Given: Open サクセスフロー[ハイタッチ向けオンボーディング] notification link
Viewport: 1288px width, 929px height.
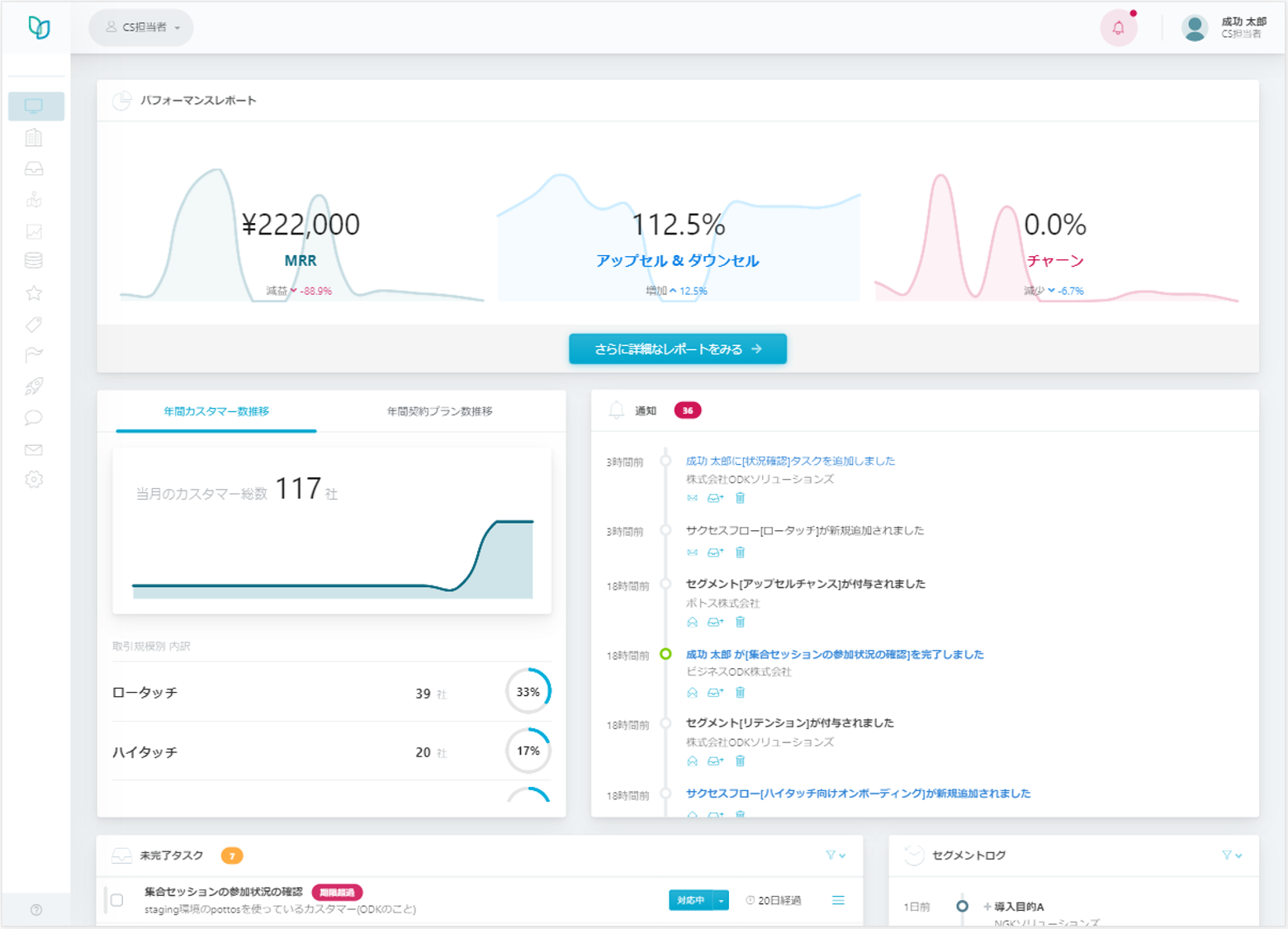Looking at the screenshot, I should coord(858,794).
